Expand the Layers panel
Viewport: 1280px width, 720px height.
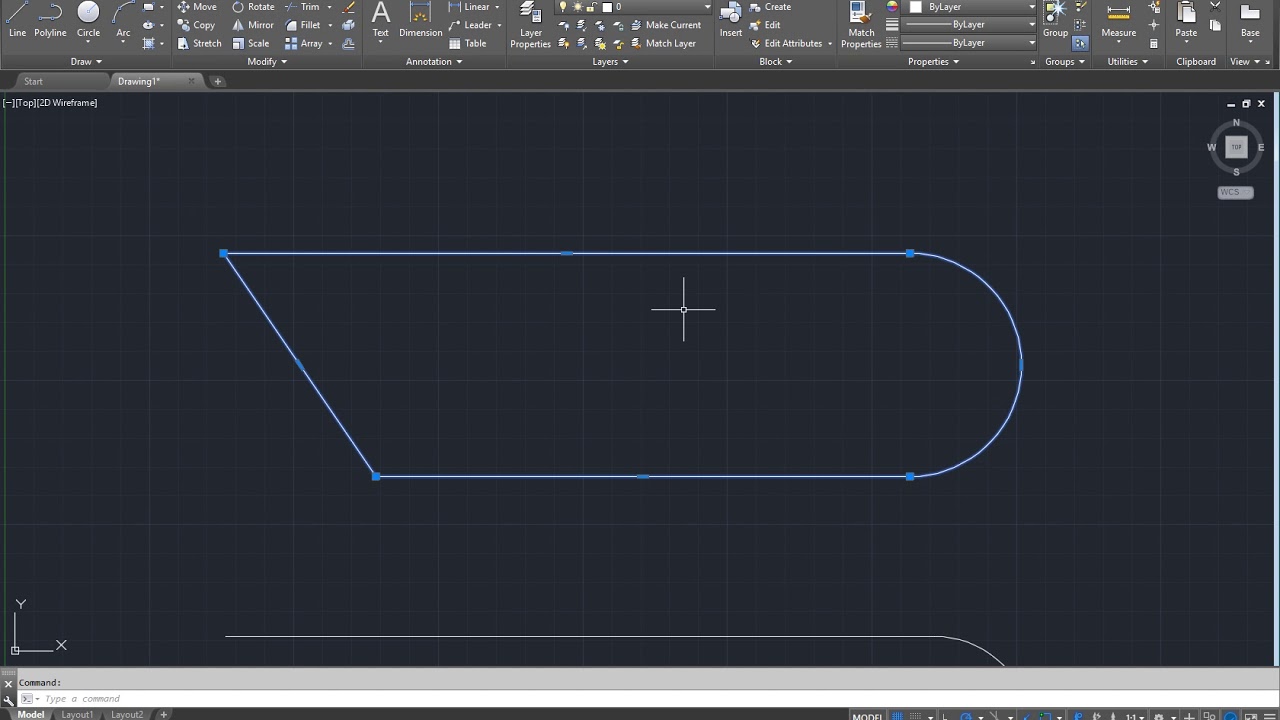(x=610, y=62)
